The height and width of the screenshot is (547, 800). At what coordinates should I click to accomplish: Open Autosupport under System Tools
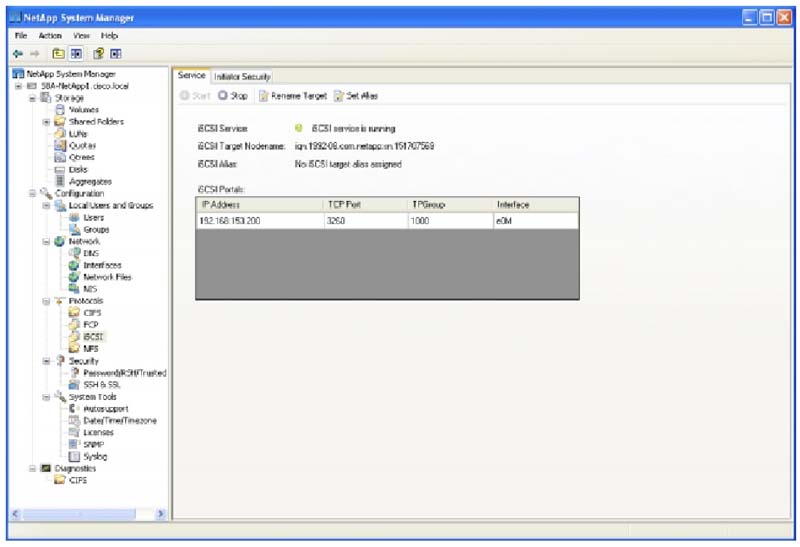(106, 409)
